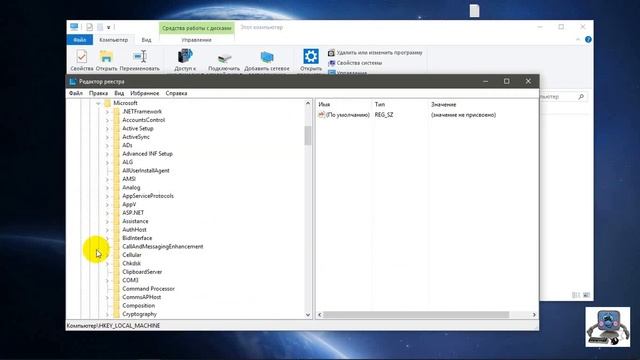This screenshot has height=360, width=640.
Task: Expand the AppServiceProtocols key
Action: (107, 196)
